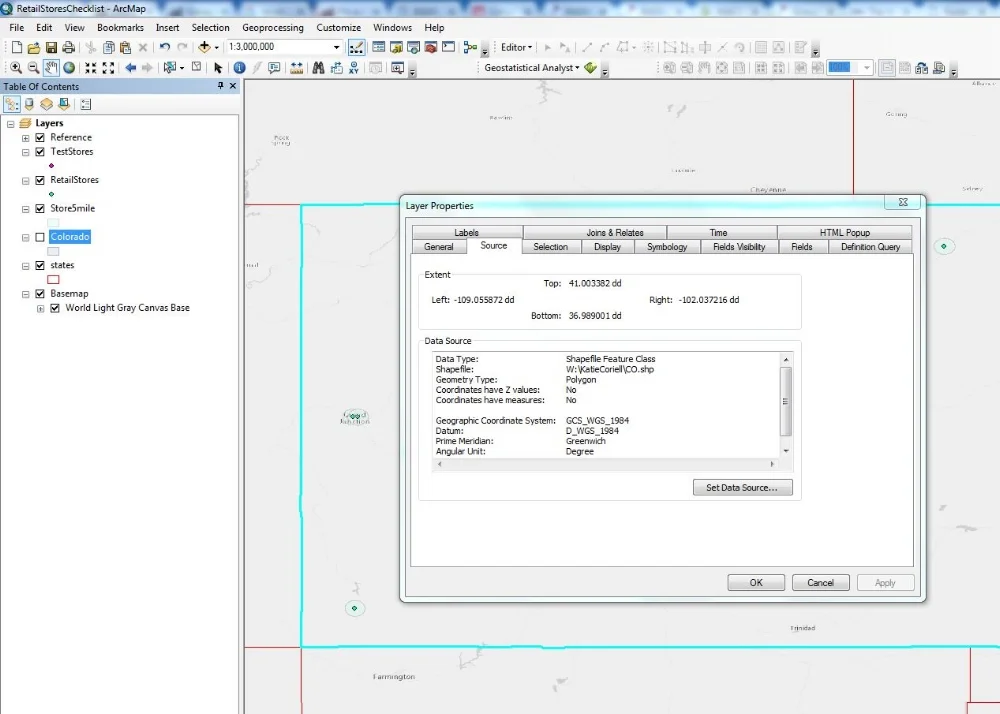1000x714 pixels.
Task: Switch to List By Source view
Action: click(x=29, y=104)
